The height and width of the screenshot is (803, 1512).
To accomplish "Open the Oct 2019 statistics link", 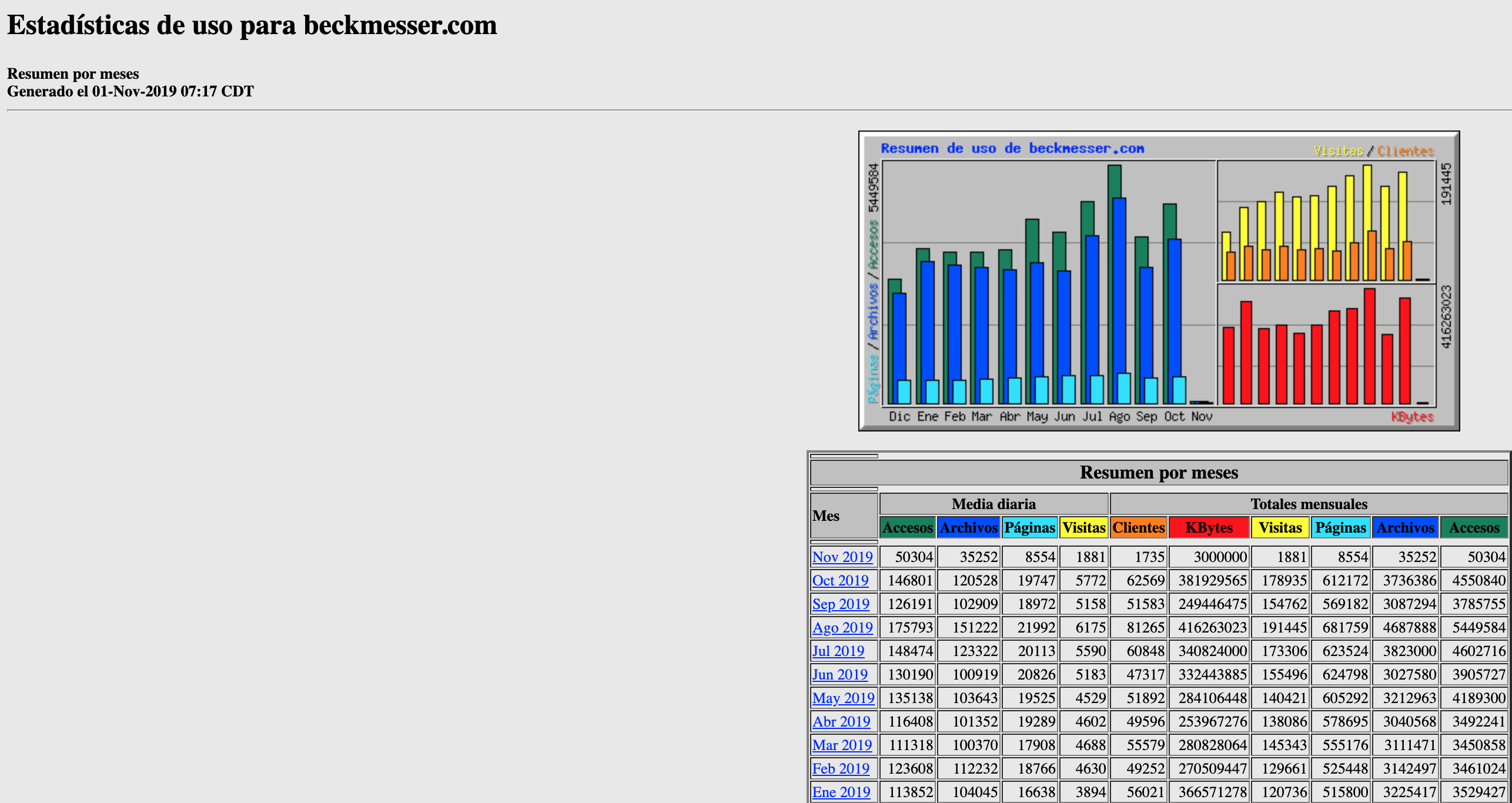I will point(840,580).
